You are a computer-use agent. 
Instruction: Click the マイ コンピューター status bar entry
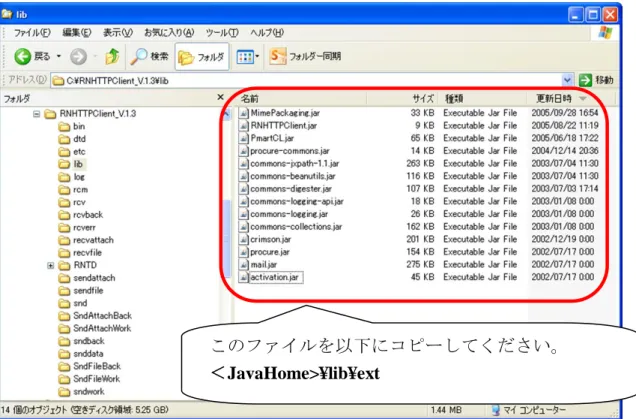click(x=528, y=410)
